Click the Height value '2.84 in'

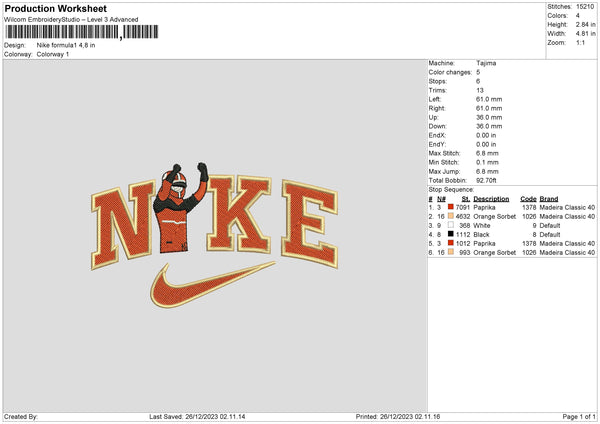585,24
